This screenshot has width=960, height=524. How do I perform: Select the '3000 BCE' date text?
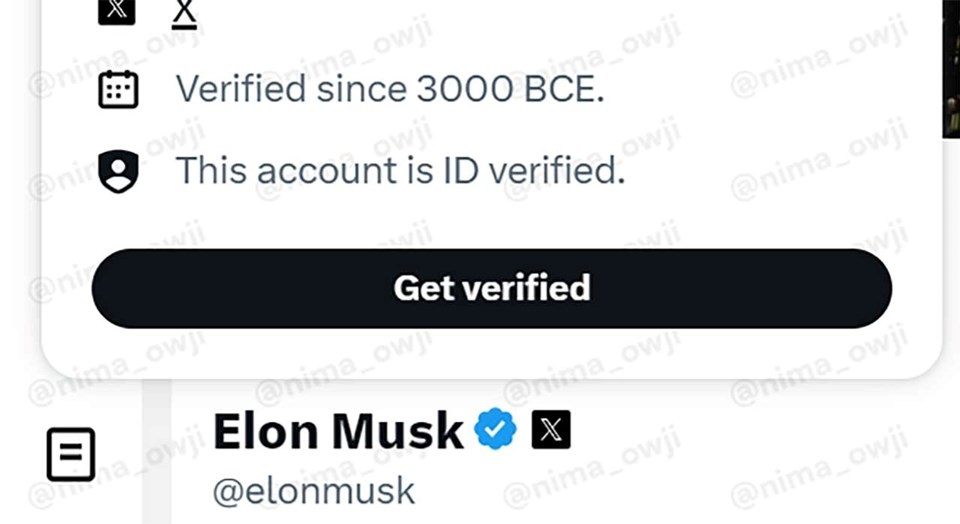(511, 89)
